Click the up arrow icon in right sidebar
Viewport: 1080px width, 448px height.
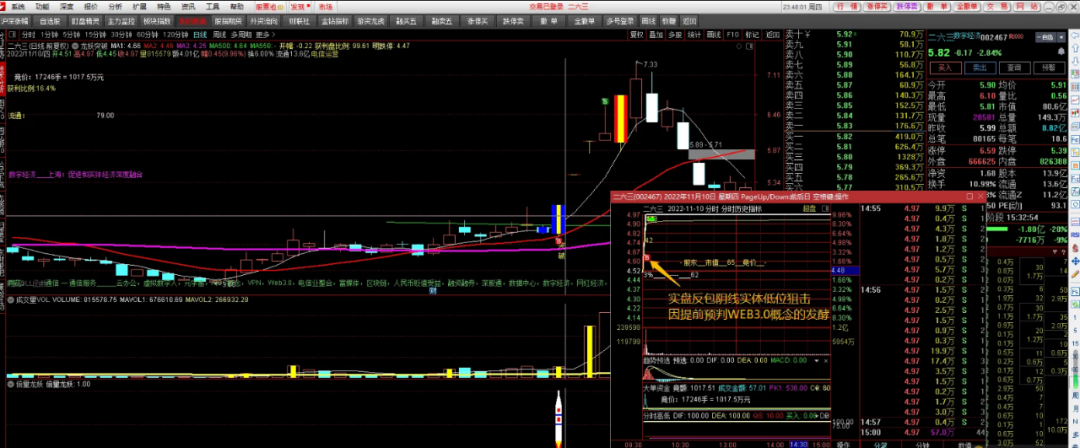[x=1074, y=48]
